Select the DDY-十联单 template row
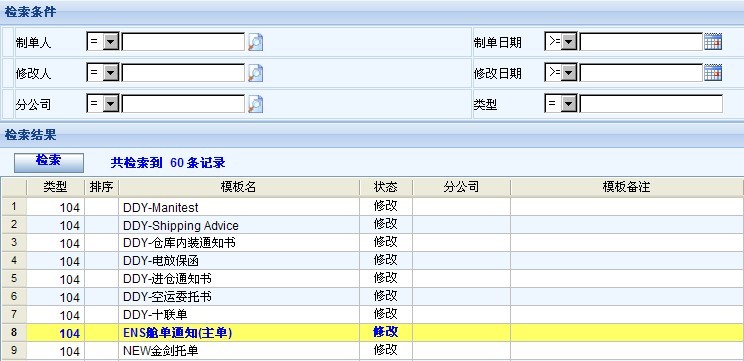744x361 pixels. (372, 315)
